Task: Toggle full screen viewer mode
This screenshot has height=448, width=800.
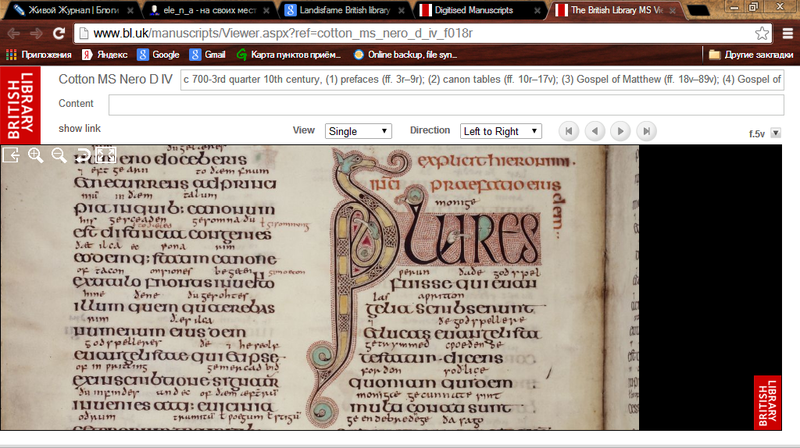Action: 106,155
